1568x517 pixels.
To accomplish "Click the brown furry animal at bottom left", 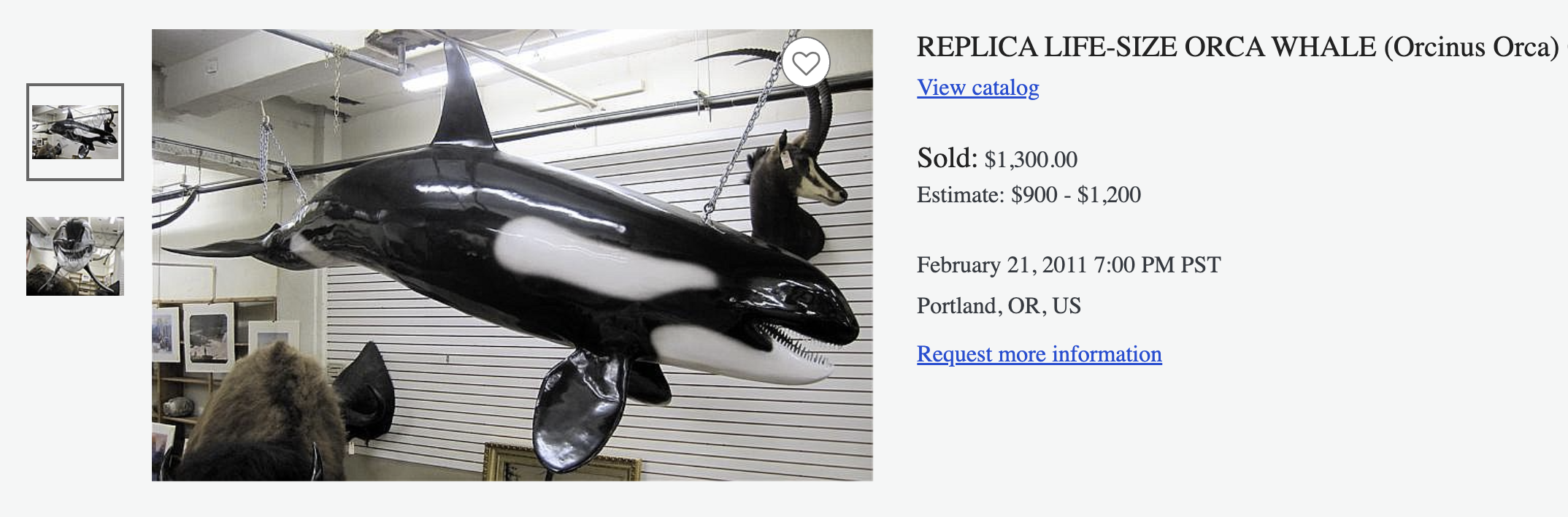I will pyautogui.click(x=263, y=416).
